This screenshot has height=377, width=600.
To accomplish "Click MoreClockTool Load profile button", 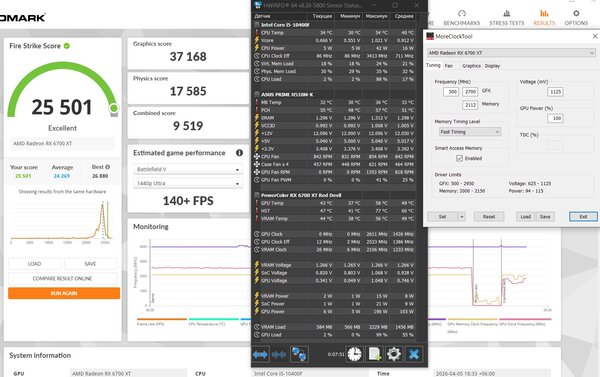I will point(525,217).
